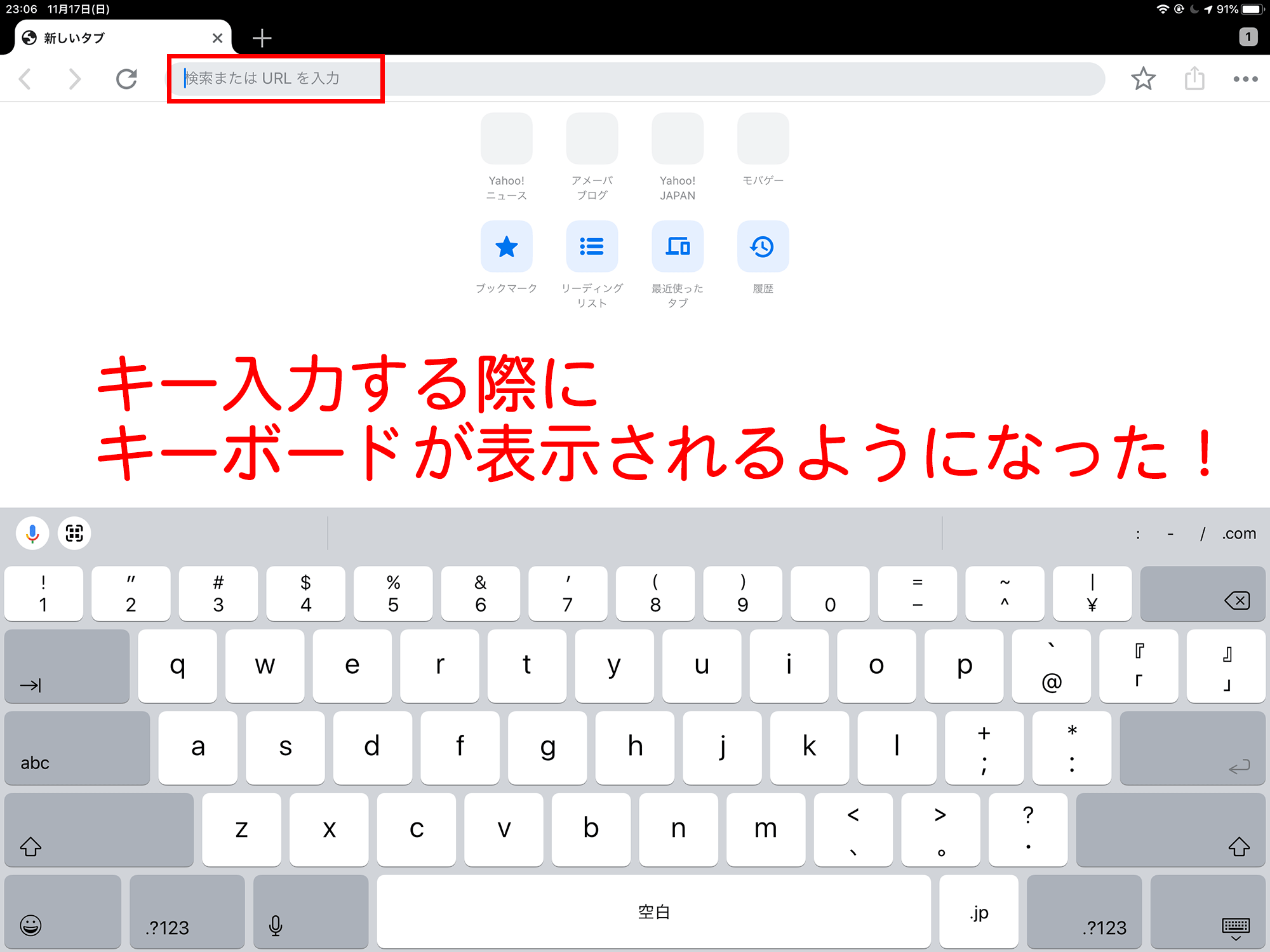Start voice search with colored microphone

point(32,533)
